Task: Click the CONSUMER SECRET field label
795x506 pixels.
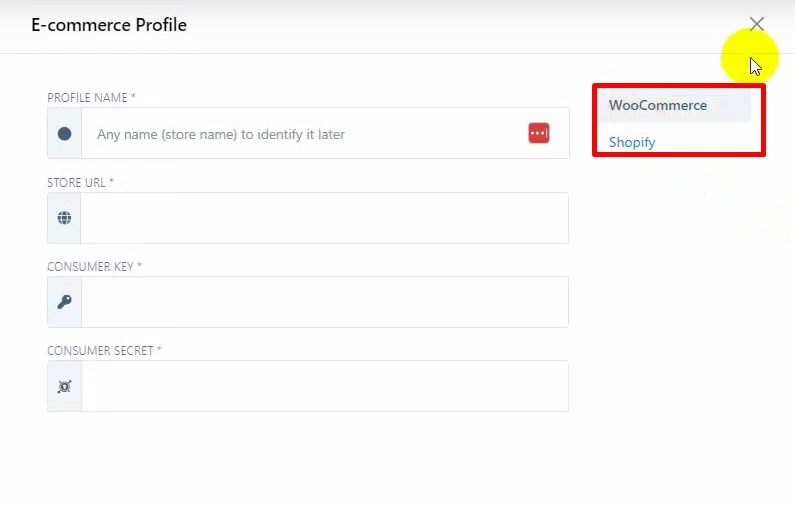Action: pos(99,351)
